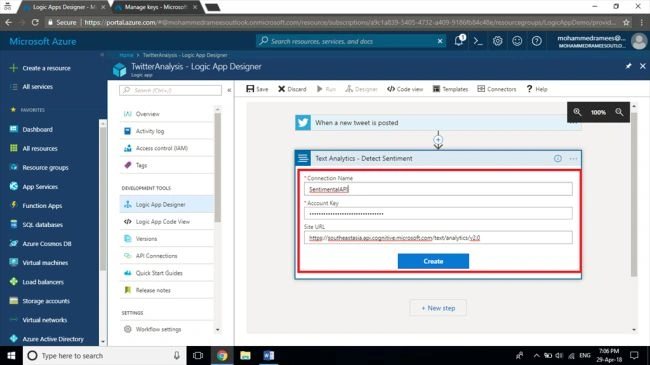Open Windows Action Center
The height and width of the screenshot is (365, 650).
tap(634, 355)
